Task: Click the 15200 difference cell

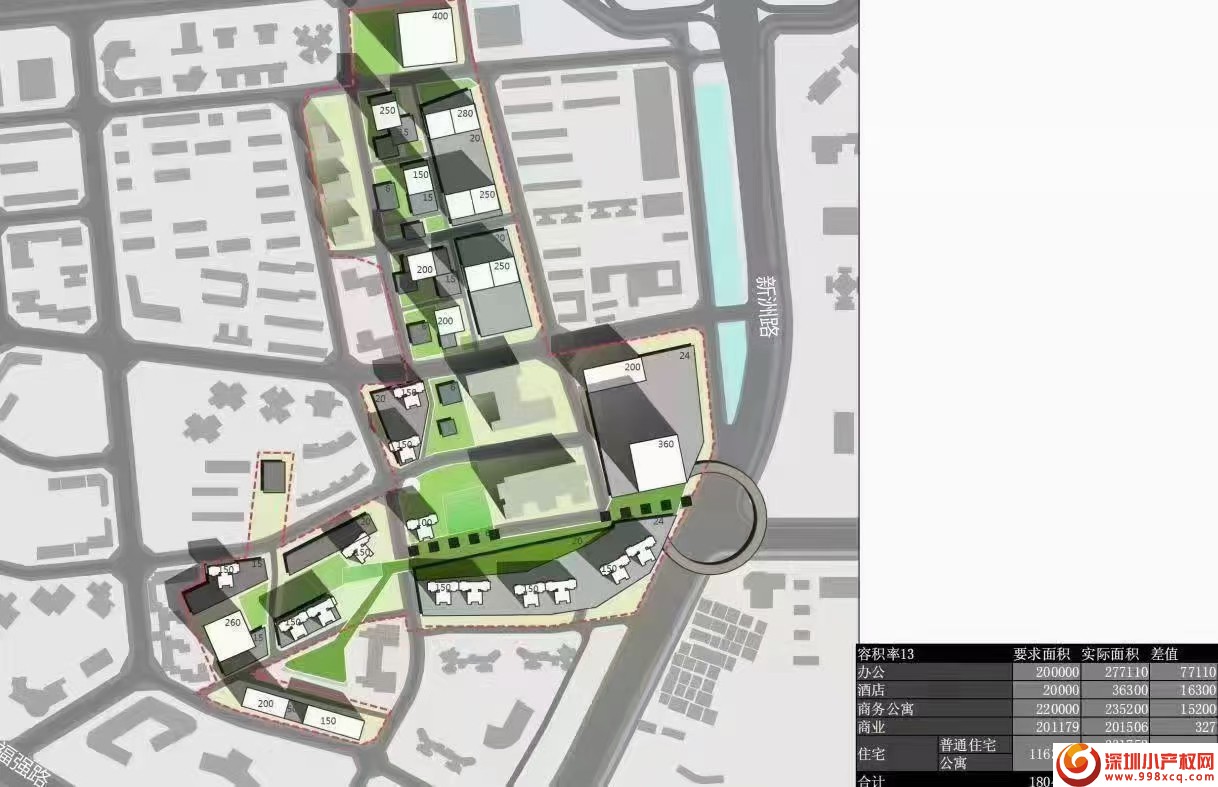Action: click(x=1183, y=708)
